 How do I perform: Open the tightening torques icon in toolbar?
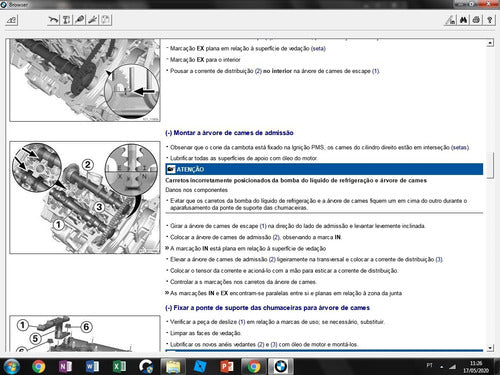click(x=66, y=20)
